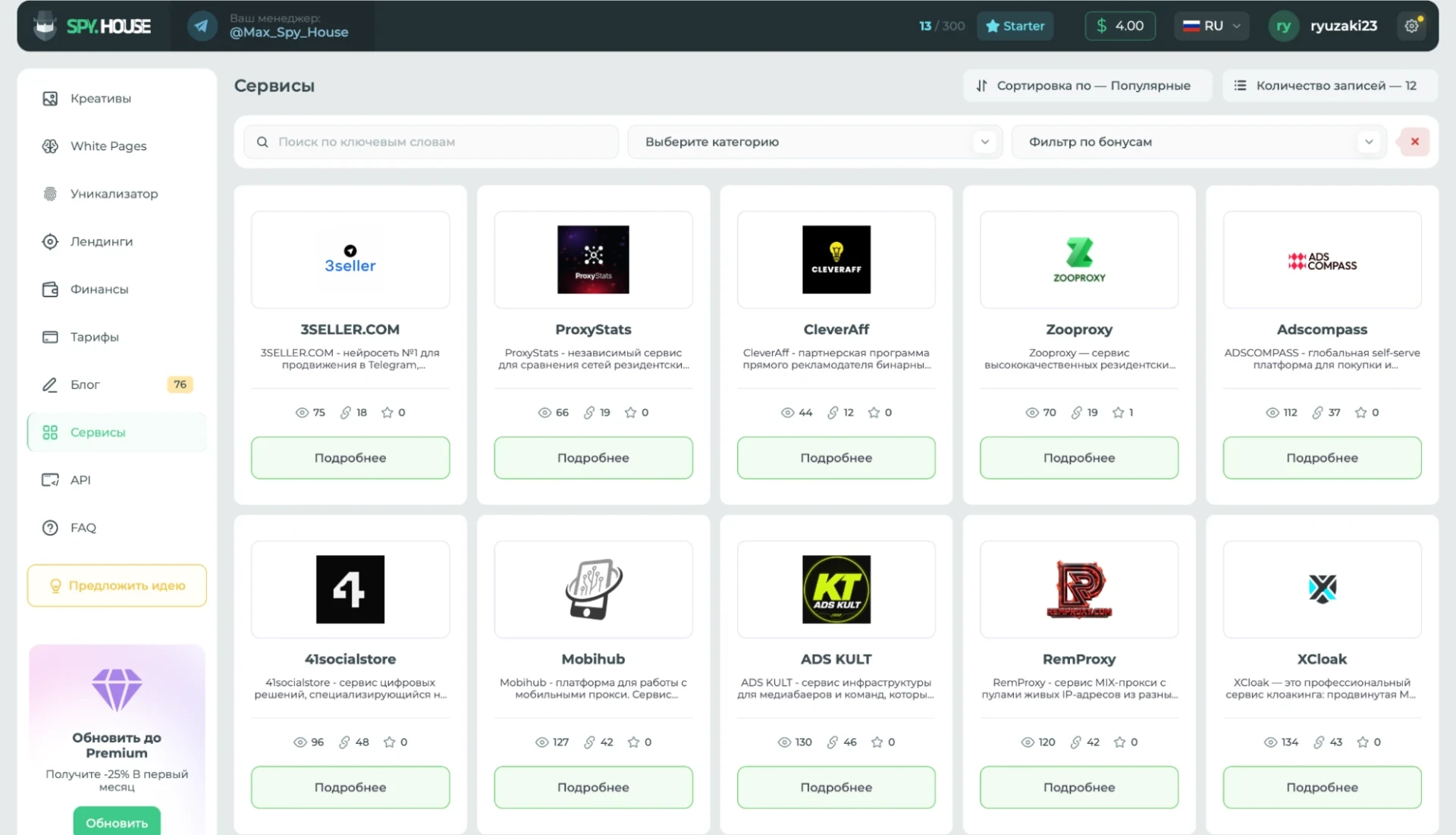Click the Mobihub card title
This screenshot has width=1456, height=835.
(x=593, y=660)
